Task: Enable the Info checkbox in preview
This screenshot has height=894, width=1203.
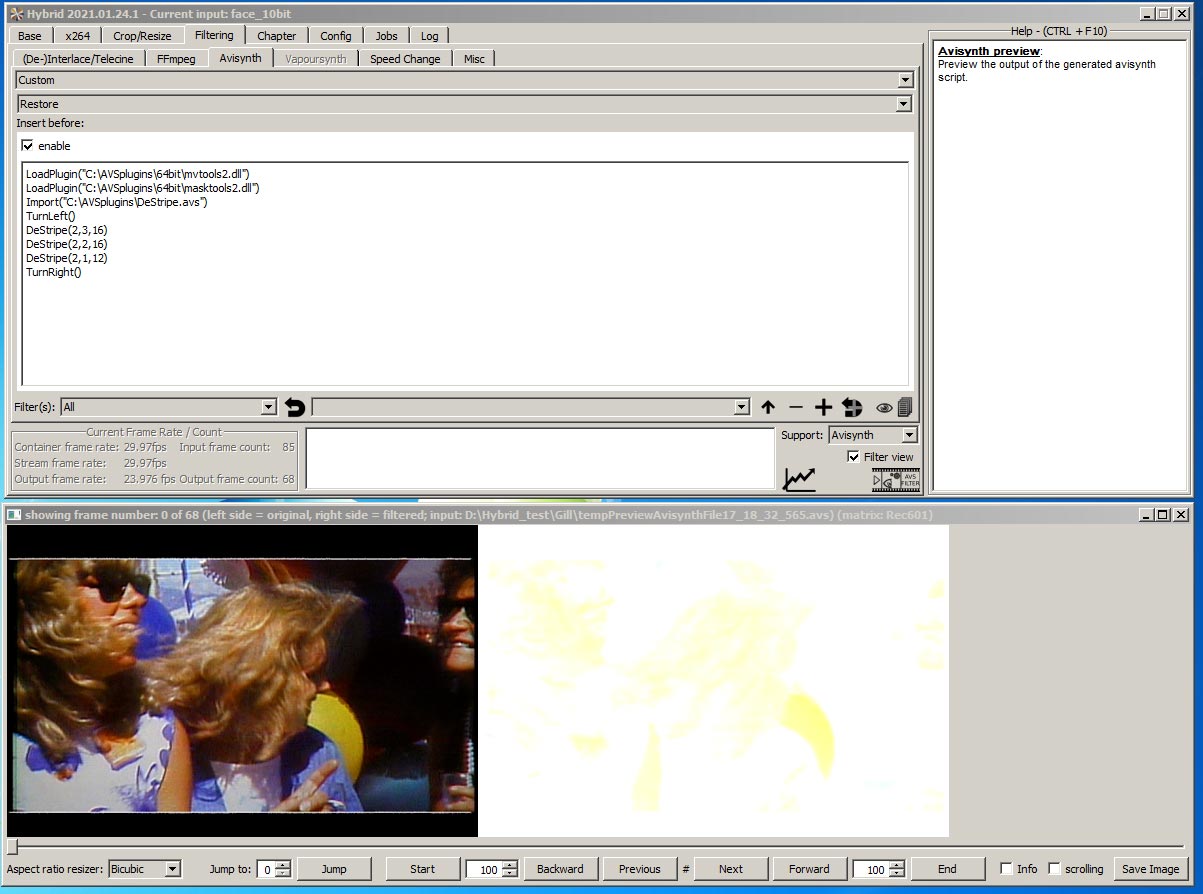Action: (1006, 869)
